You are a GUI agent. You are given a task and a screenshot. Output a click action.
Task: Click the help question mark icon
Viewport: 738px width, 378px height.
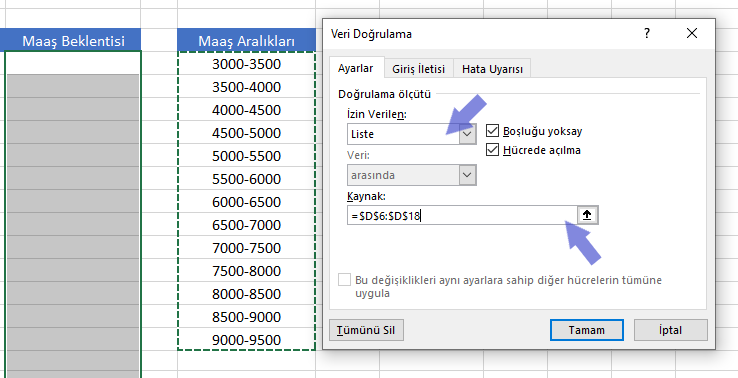click(x=647, y=33)
